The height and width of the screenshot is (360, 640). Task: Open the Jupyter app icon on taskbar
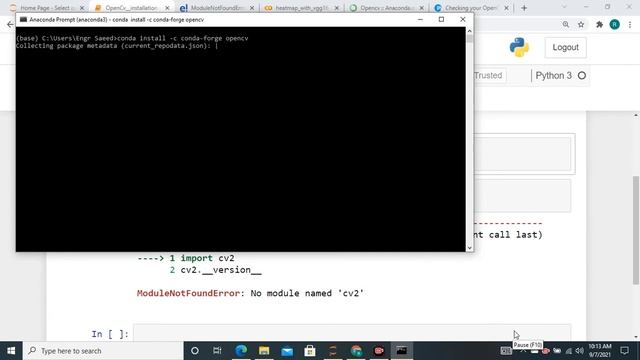pos(333,351)
